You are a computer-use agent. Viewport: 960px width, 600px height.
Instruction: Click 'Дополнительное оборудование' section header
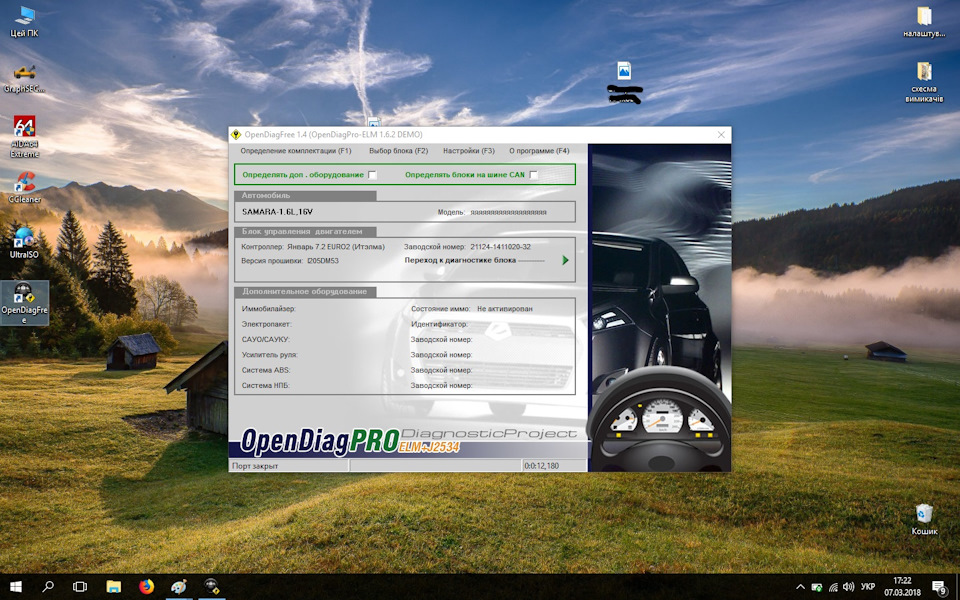(x=304, y=291)
